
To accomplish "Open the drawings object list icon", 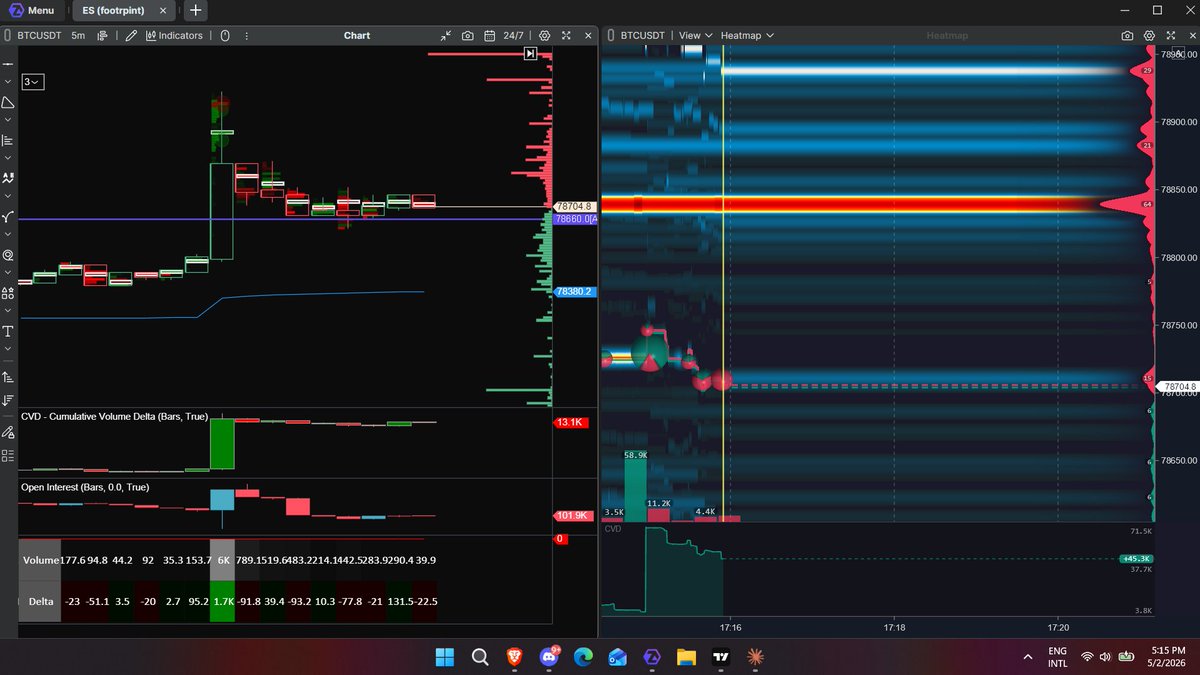I will click(x=8, y=455).
